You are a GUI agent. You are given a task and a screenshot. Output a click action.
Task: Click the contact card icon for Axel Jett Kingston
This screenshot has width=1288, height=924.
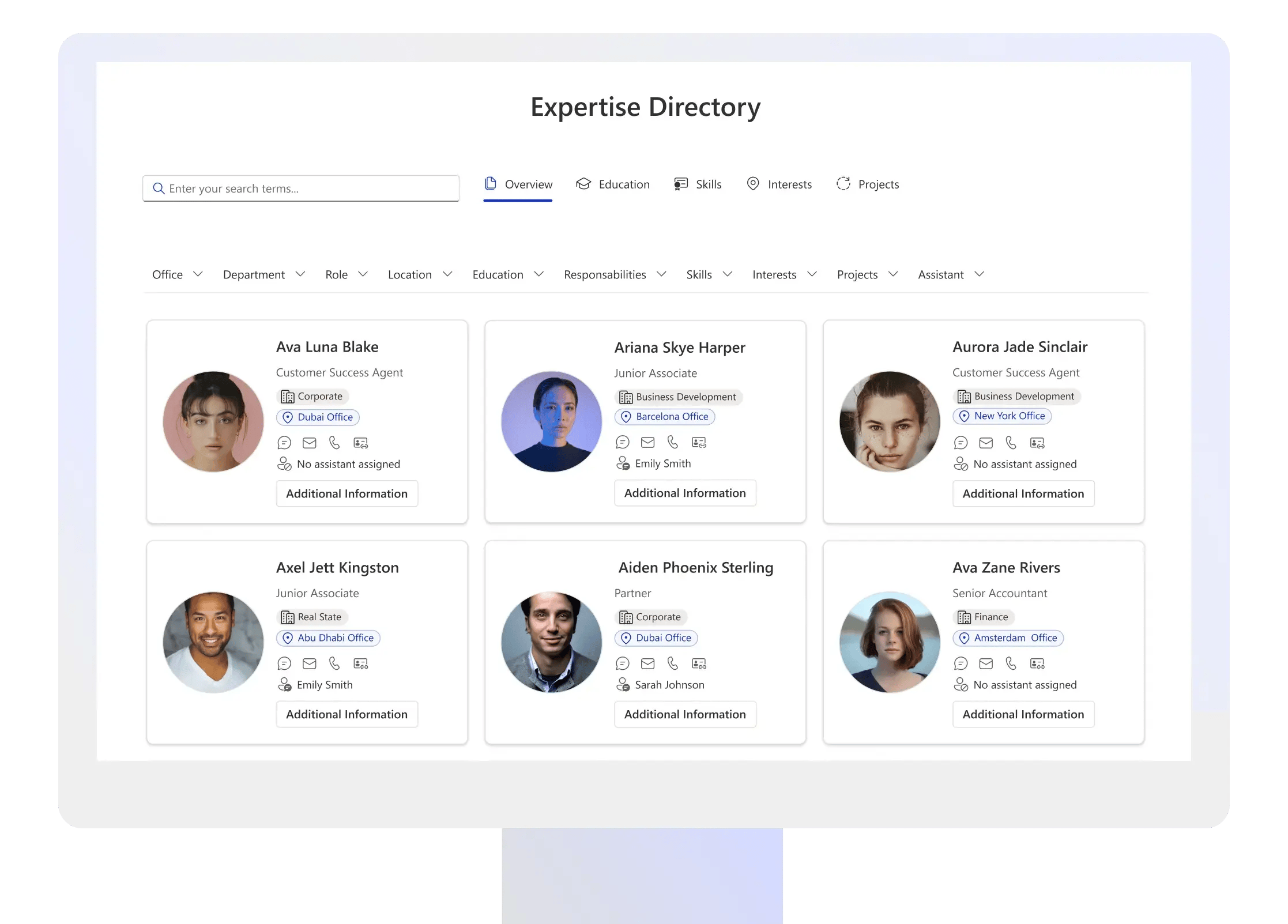361,663
